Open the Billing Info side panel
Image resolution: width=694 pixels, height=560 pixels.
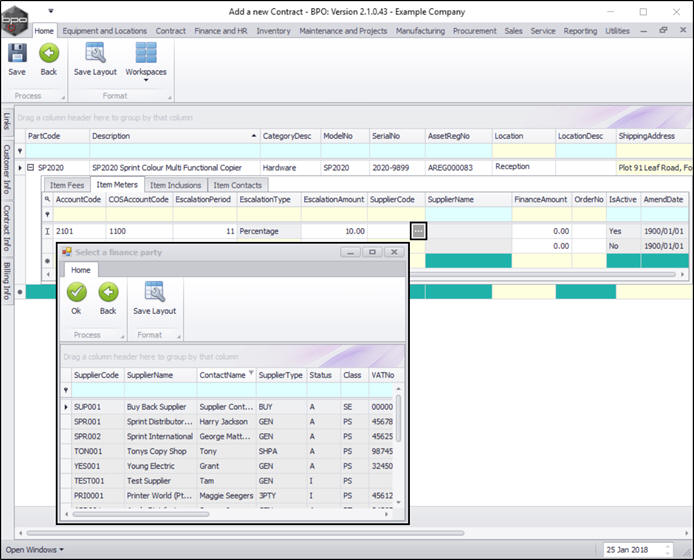coord(6,283)
